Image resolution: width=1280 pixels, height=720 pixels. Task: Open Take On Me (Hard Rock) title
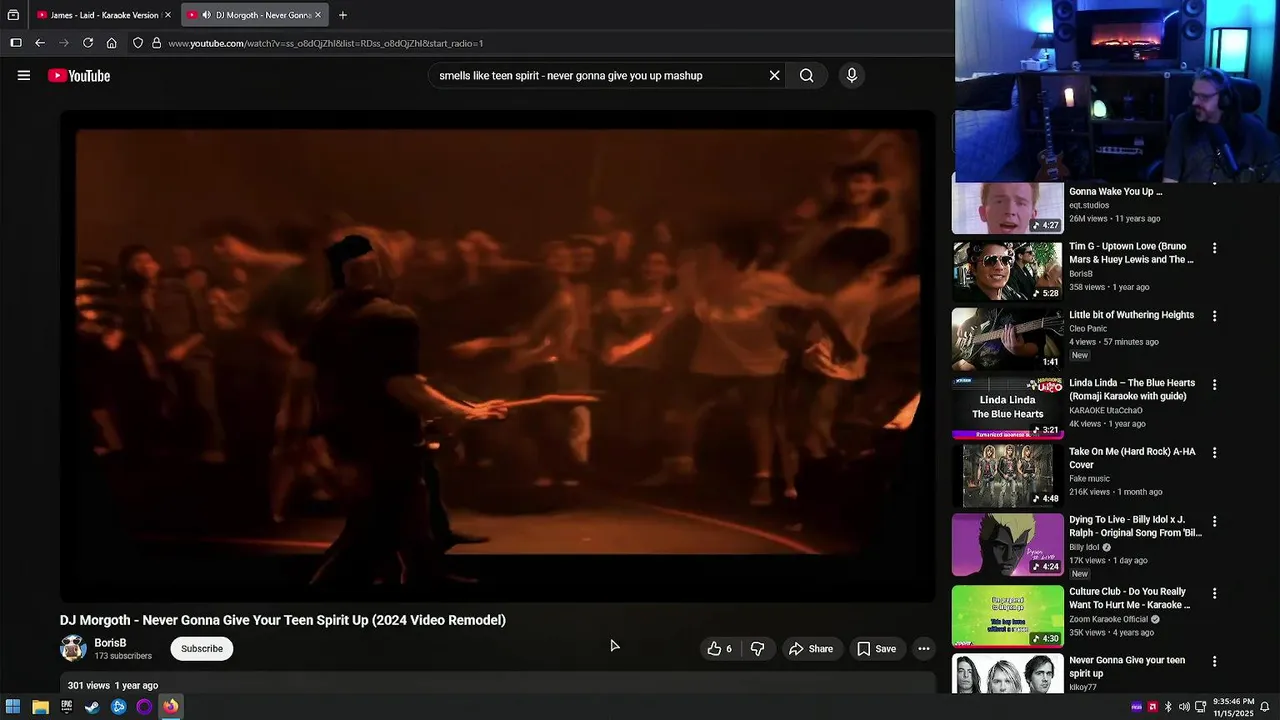point(1132,458)
